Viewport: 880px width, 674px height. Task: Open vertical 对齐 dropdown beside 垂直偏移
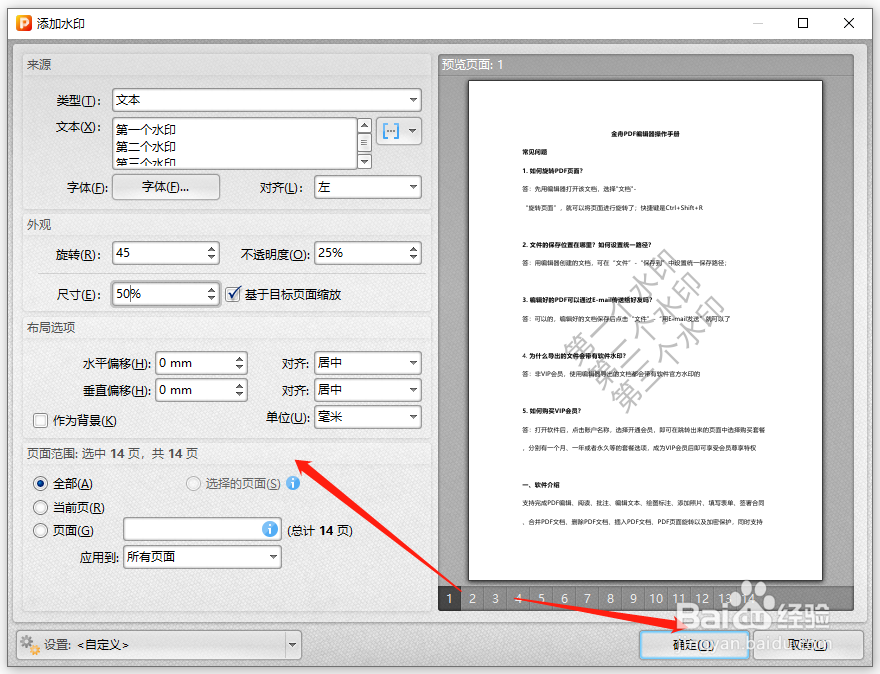368,390
